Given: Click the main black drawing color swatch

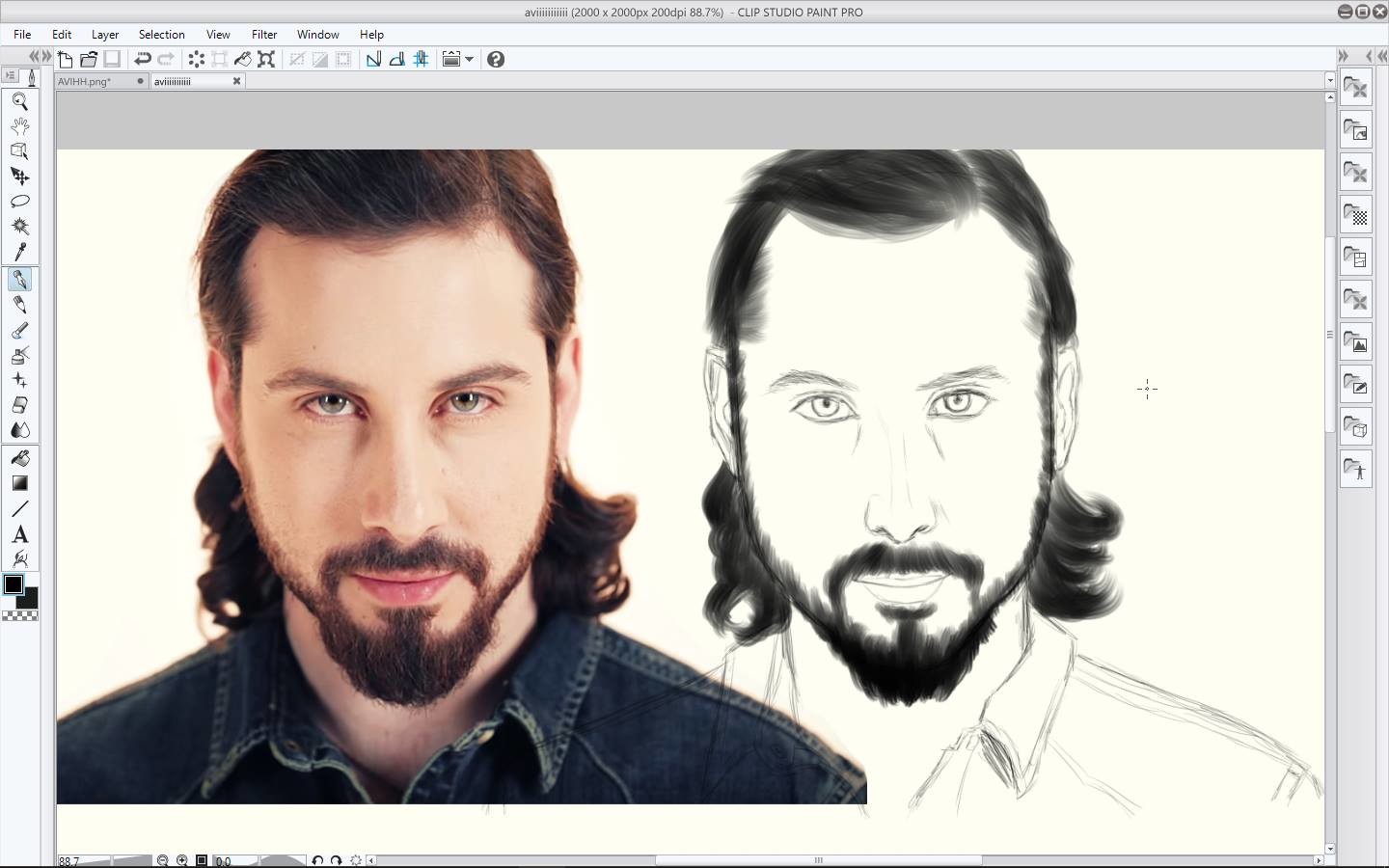Looking at the screenshot, I should click(14, 585).
